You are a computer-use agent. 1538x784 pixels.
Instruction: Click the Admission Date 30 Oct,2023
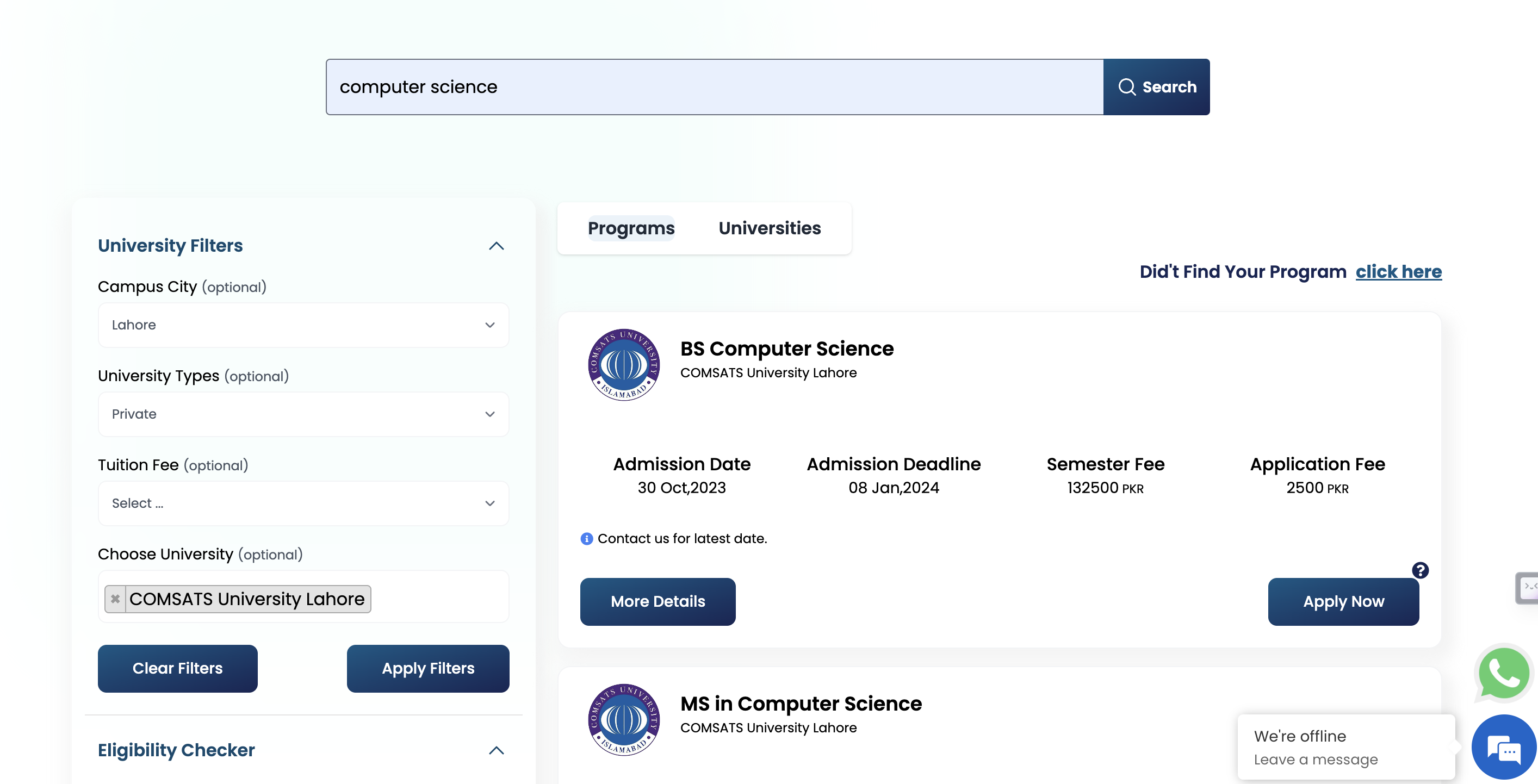point(681,488)
